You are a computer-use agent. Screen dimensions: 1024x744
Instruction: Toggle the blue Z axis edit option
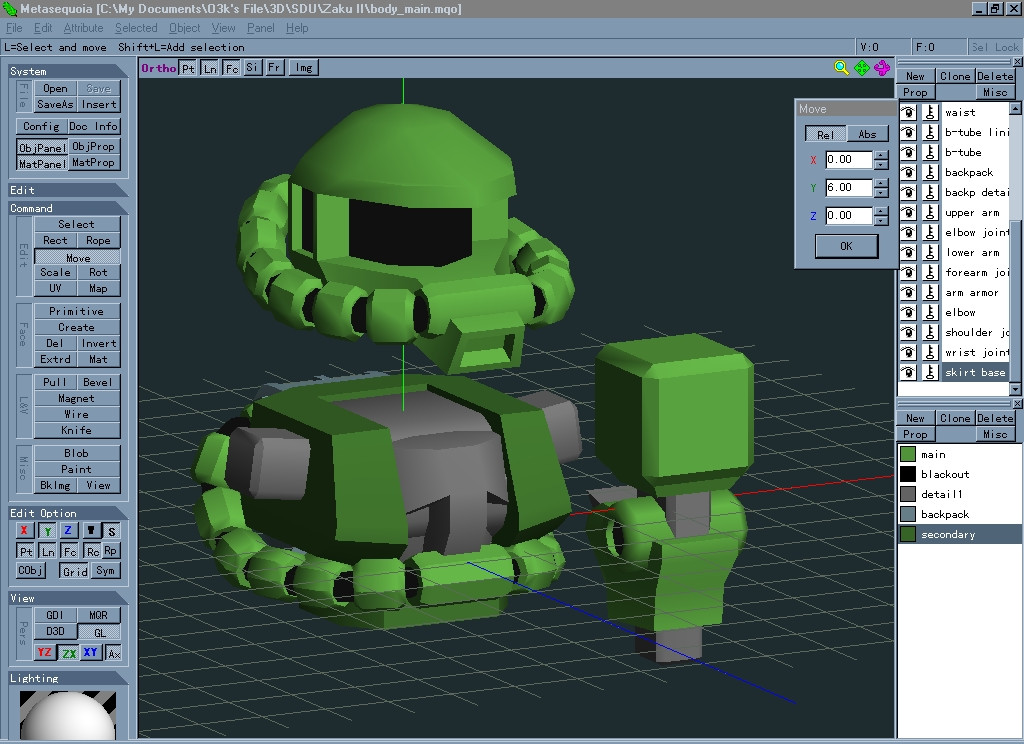point(68,530)
